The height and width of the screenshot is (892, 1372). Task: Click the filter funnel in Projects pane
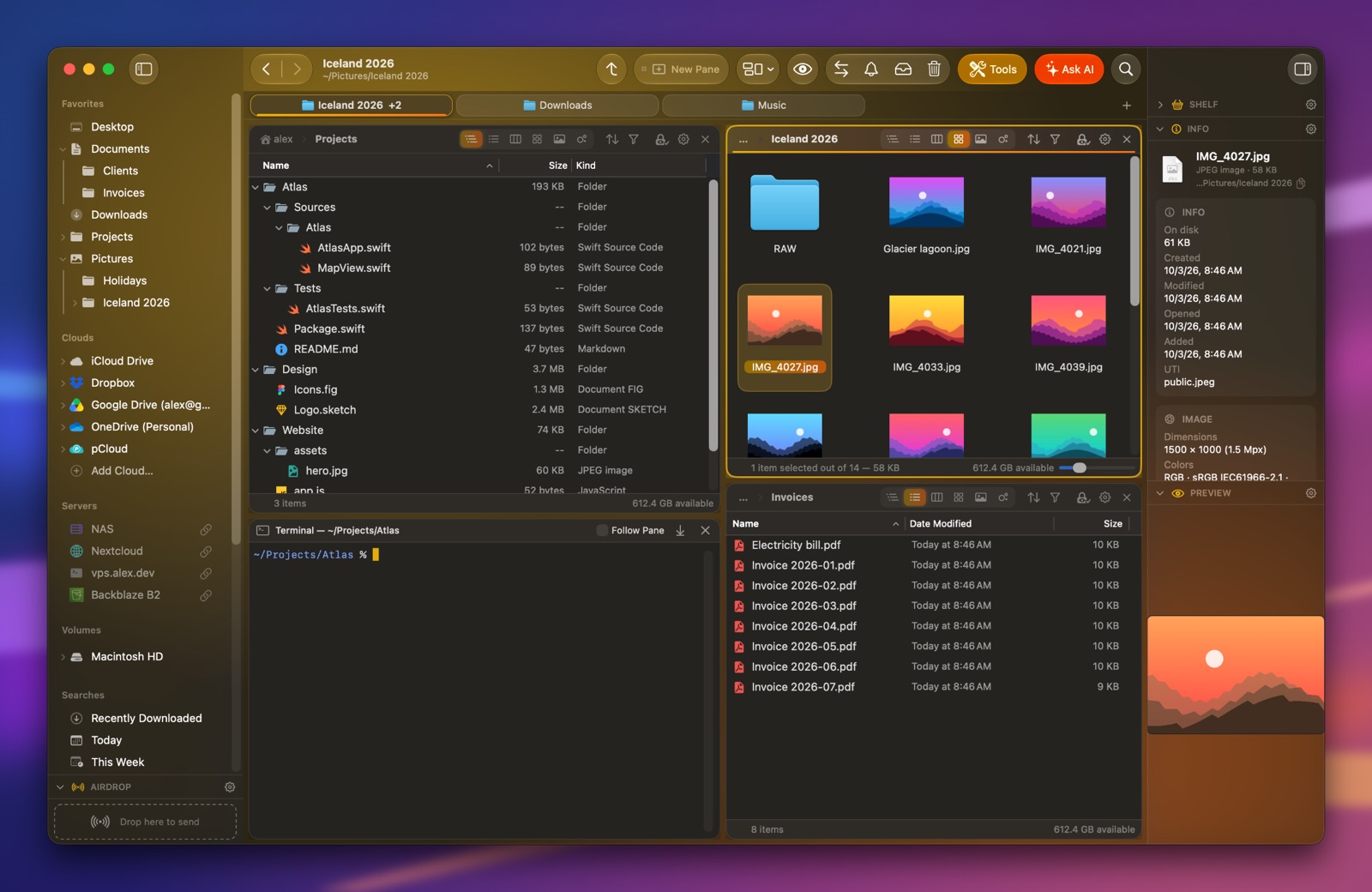point(634,139)
